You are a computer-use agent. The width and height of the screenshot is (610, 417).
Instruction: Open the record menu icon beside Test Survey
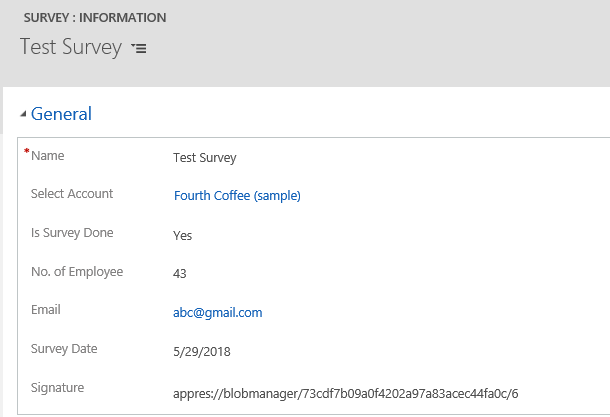tap(140, 49)
